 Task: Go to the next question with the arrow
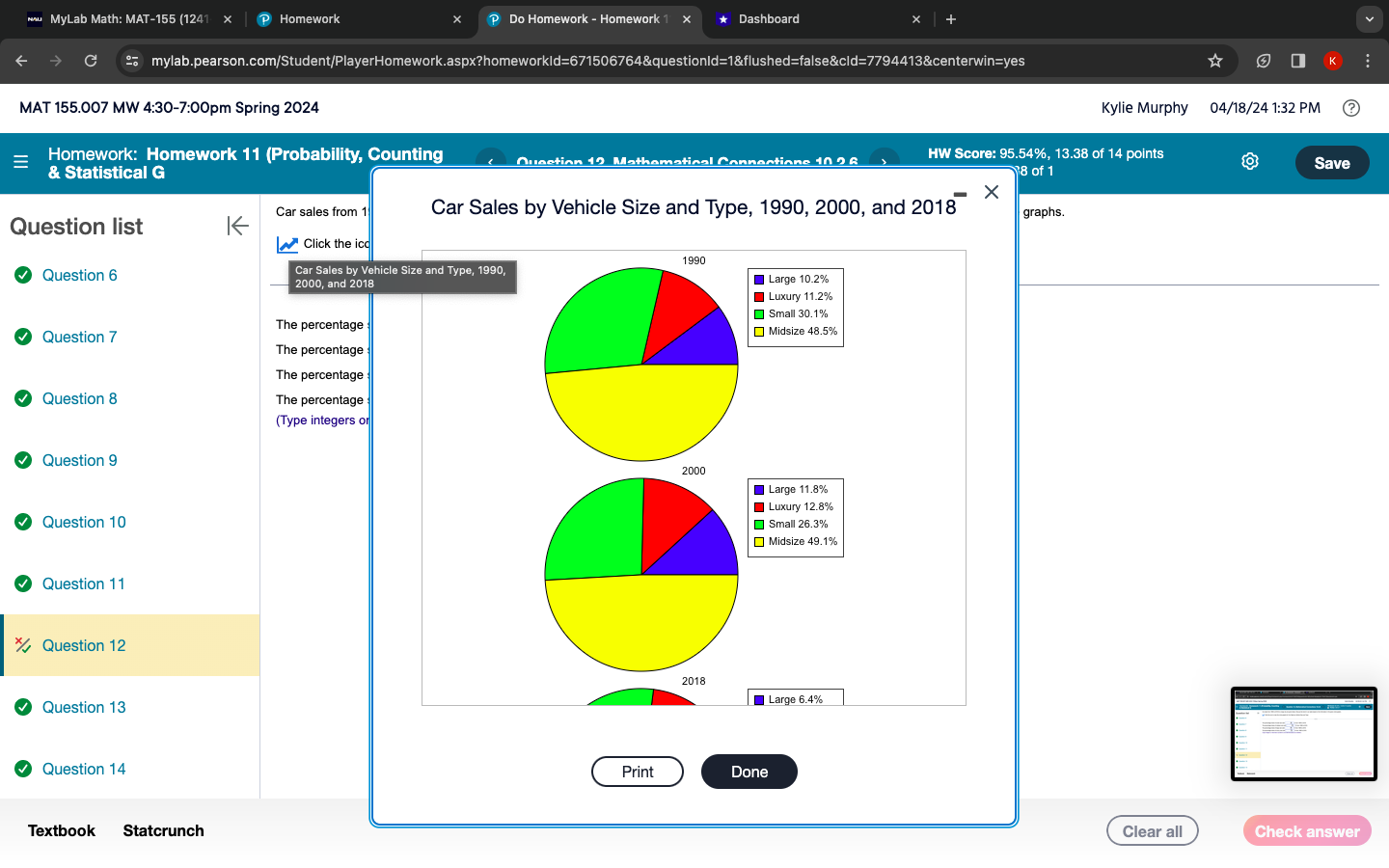pyautogui.click(x=884, y=162)
